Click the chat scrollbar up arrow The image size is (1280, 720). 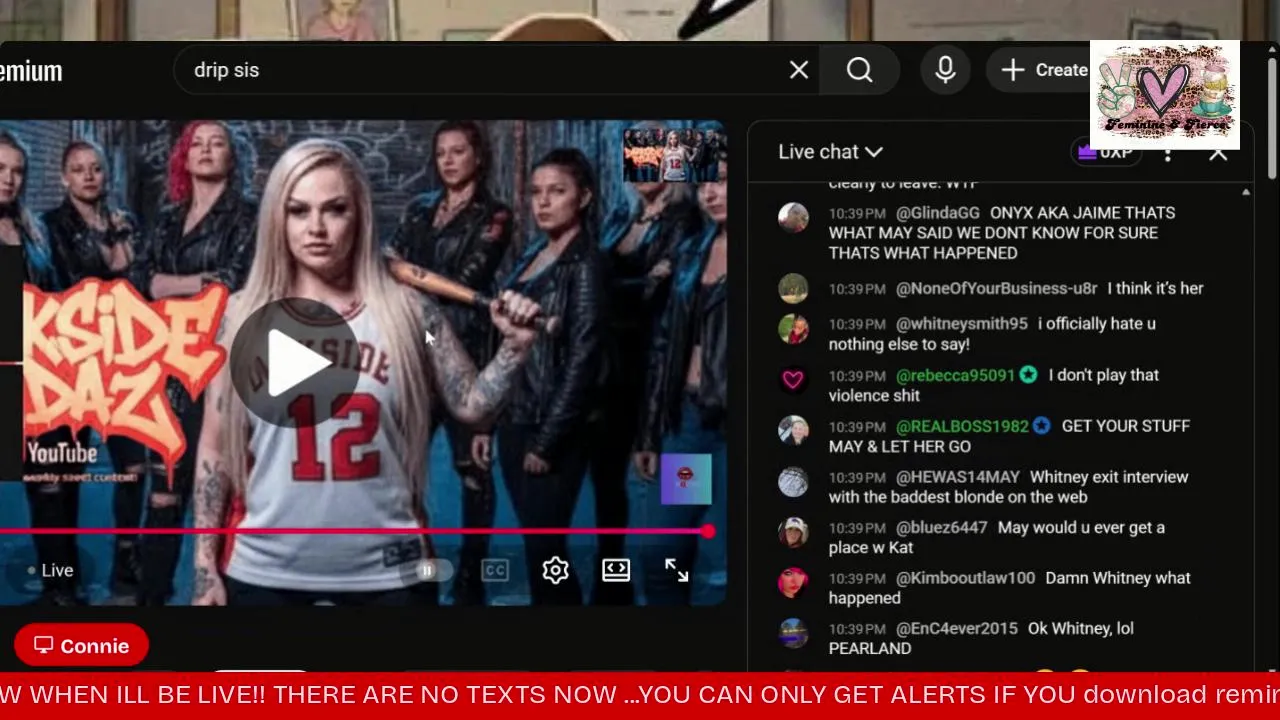pos(1246,192)
